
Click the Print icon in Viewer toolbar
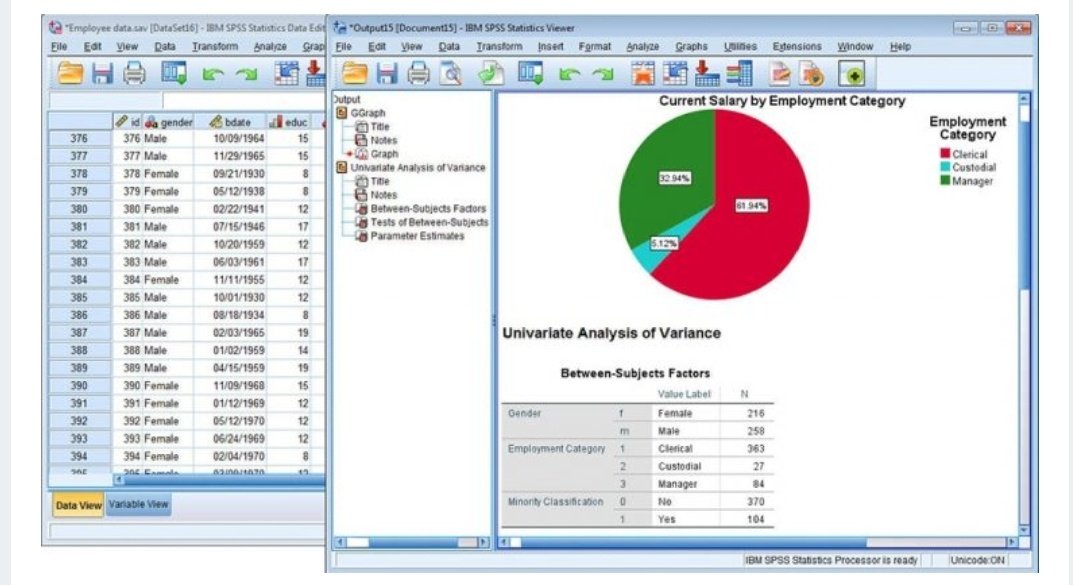click(x=418, y=73)
